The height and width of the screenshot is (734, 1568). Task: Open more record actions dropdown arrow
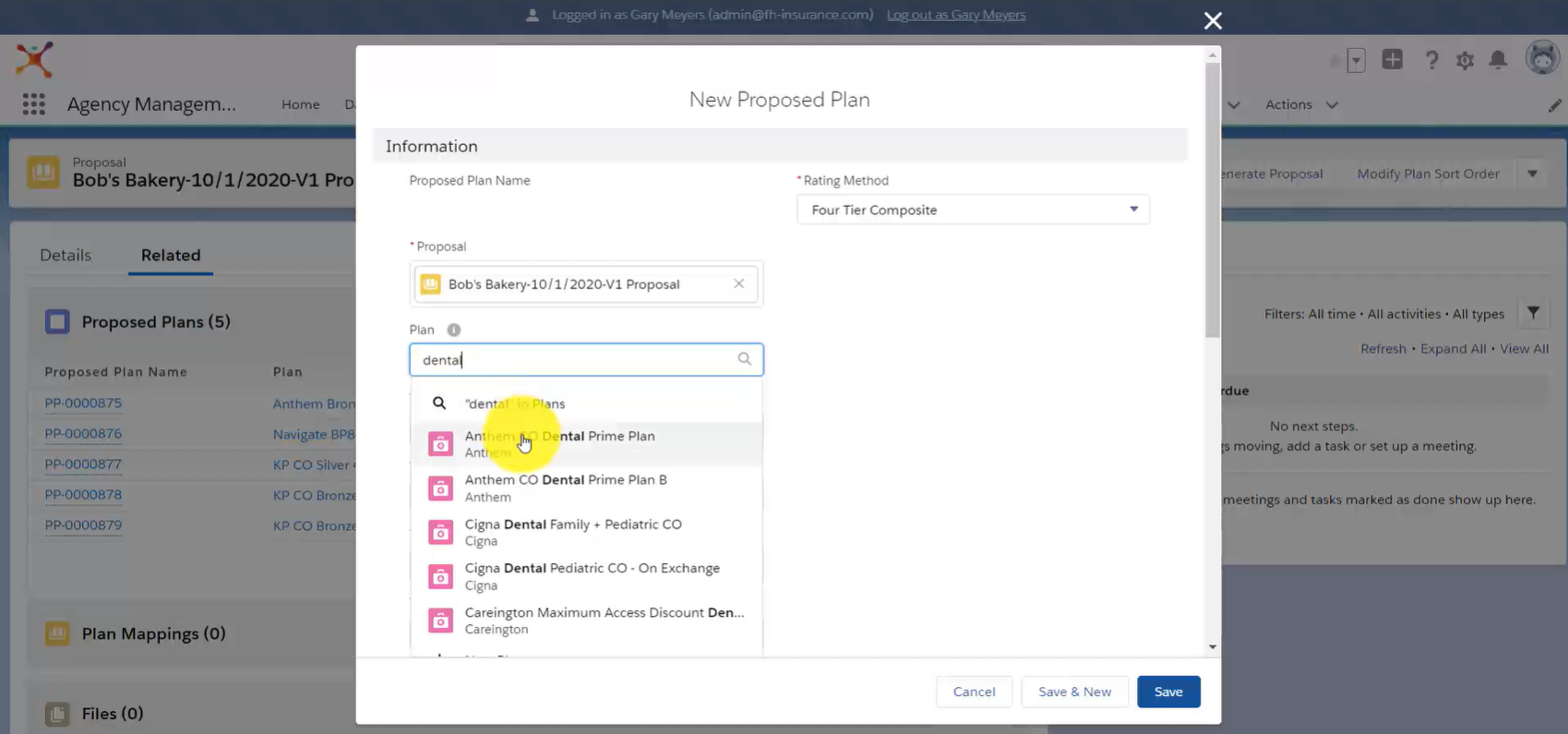tap(1532, 174)
